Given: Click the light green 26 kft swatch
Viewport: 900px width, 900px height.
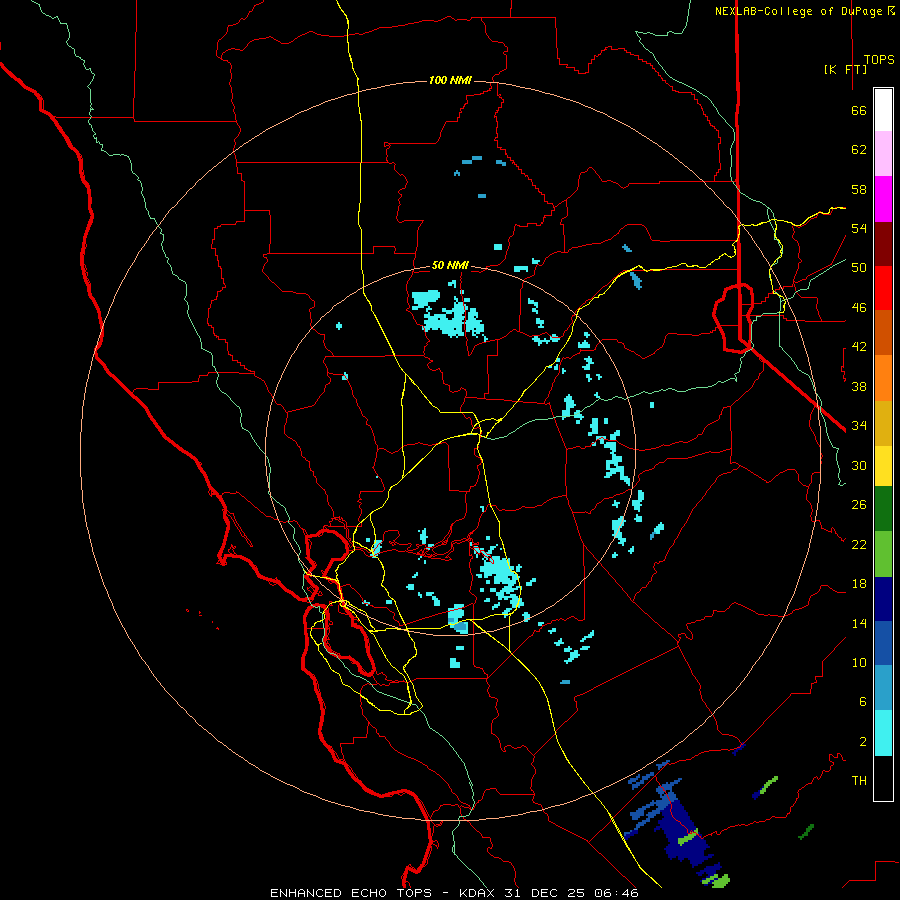Looking at the screenshot, I should (x=883, y=554).
